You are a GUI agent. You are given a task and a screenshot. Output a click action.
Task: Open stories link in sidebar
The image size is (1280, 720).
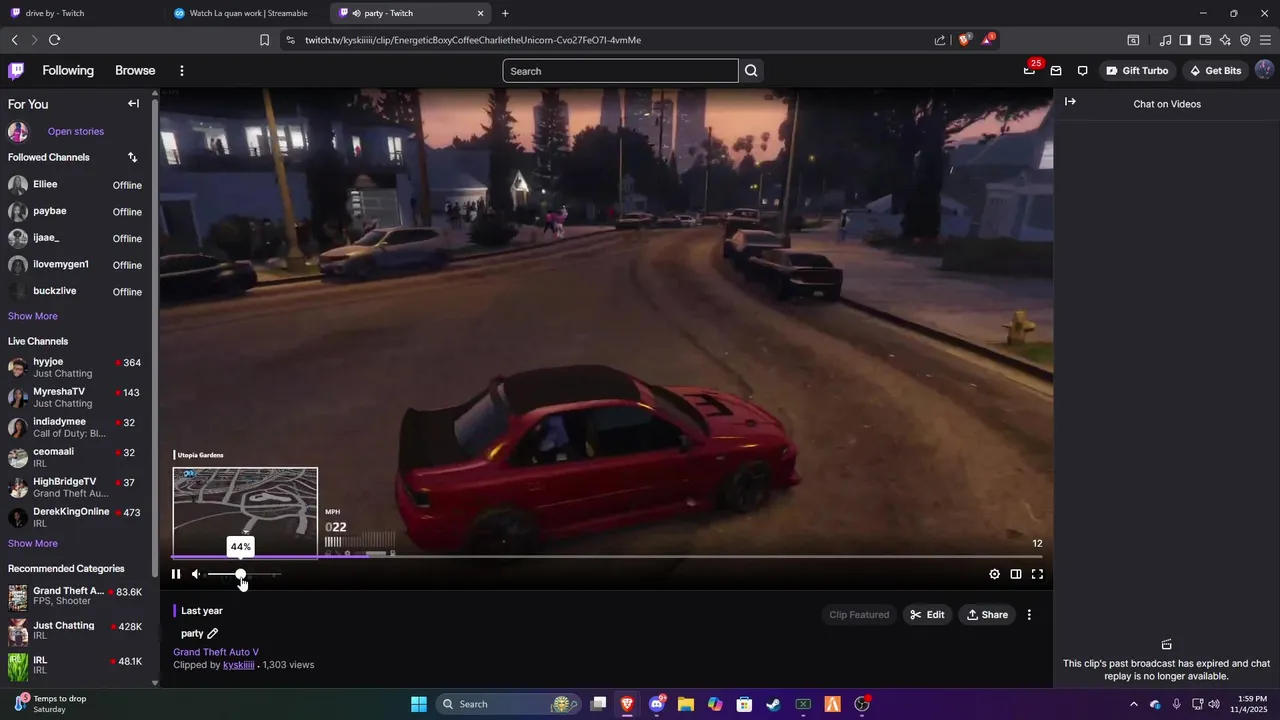75,131
